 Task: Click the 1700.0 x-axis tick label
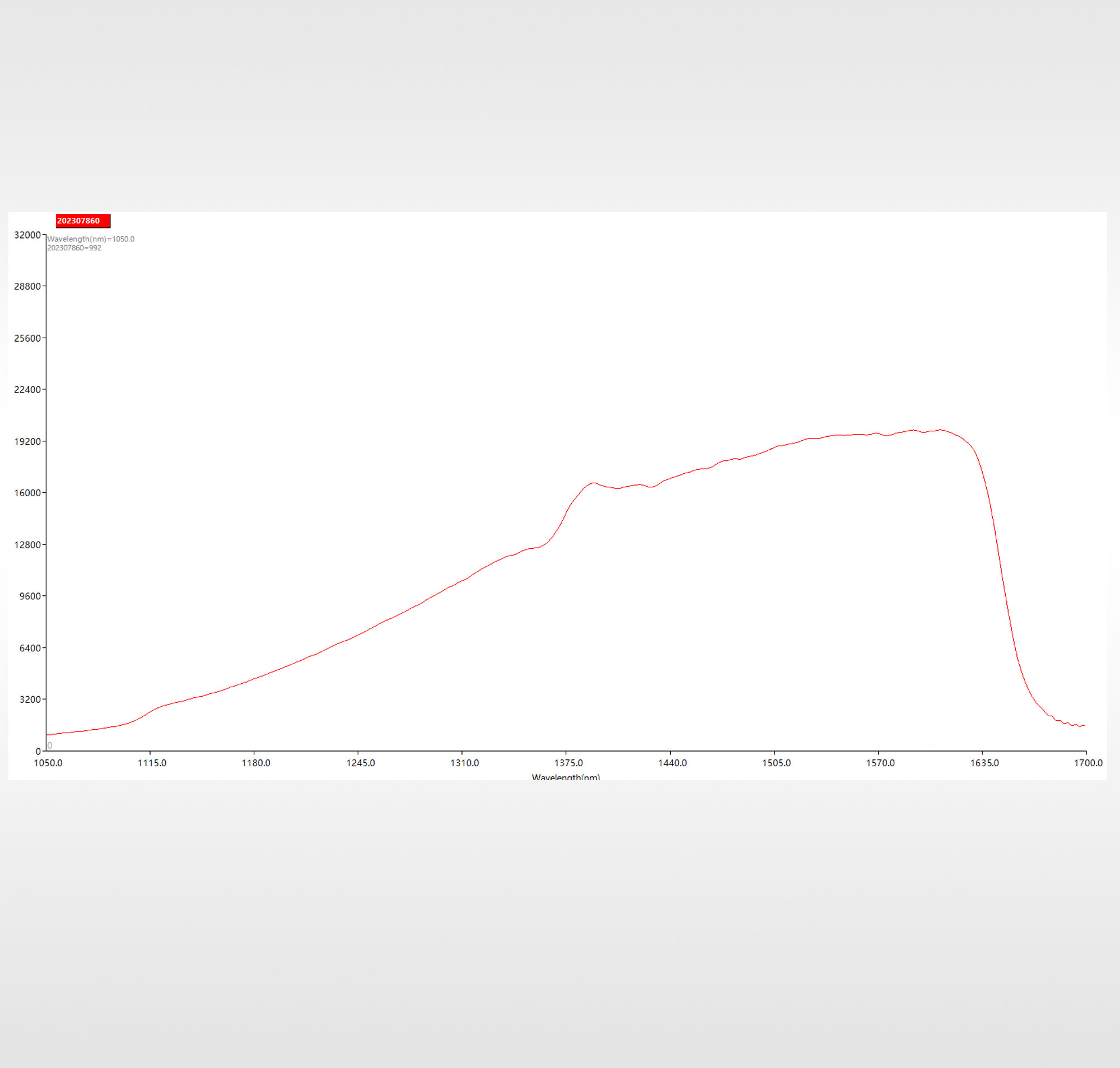point(1088,763)
